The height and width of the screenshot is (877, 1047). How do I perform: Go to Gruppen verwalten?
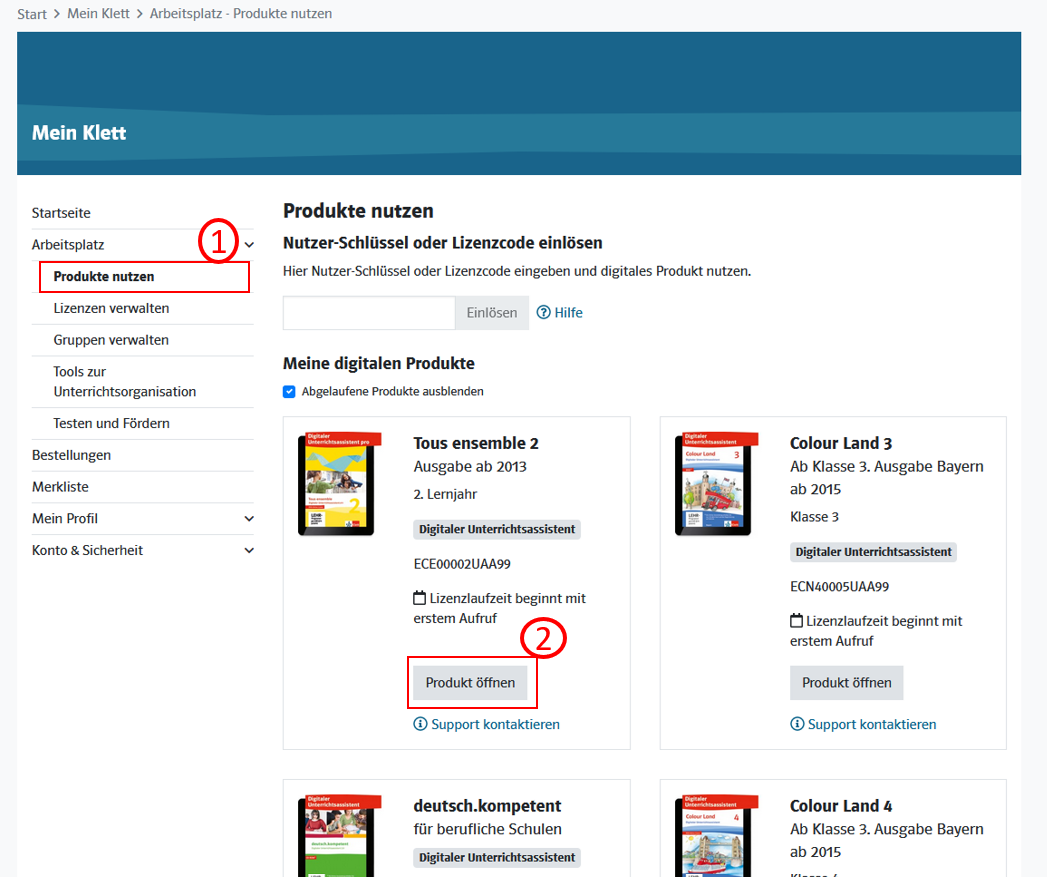pos(111,340)
